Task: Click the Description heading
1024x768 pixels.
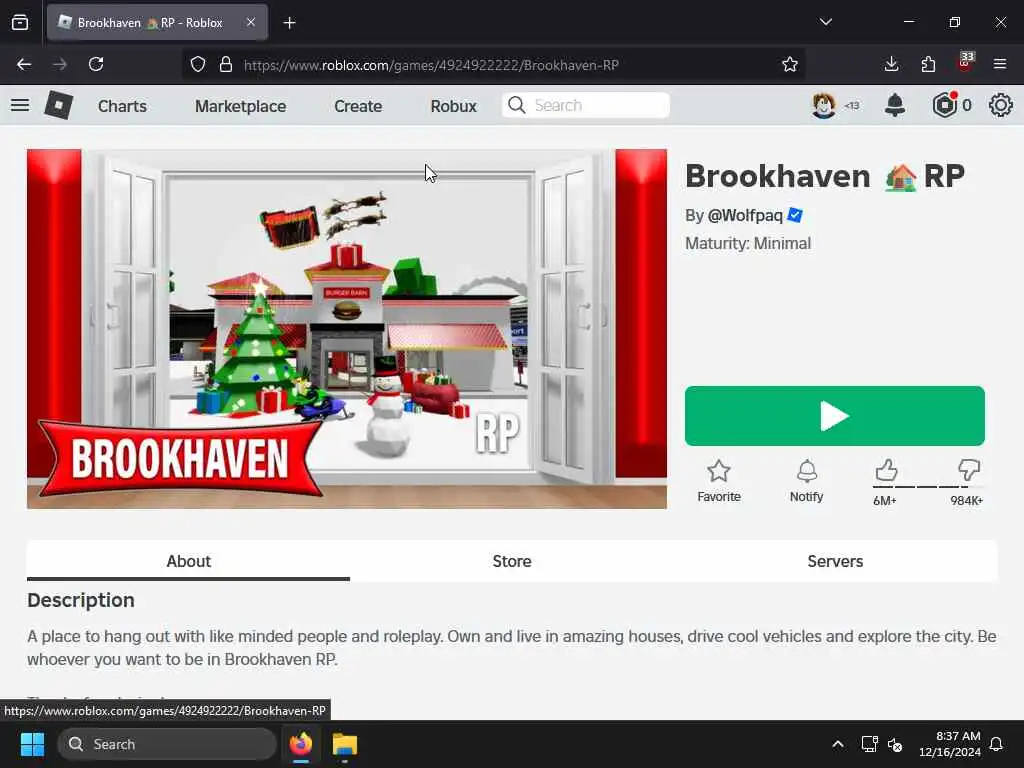Action: 81,600
